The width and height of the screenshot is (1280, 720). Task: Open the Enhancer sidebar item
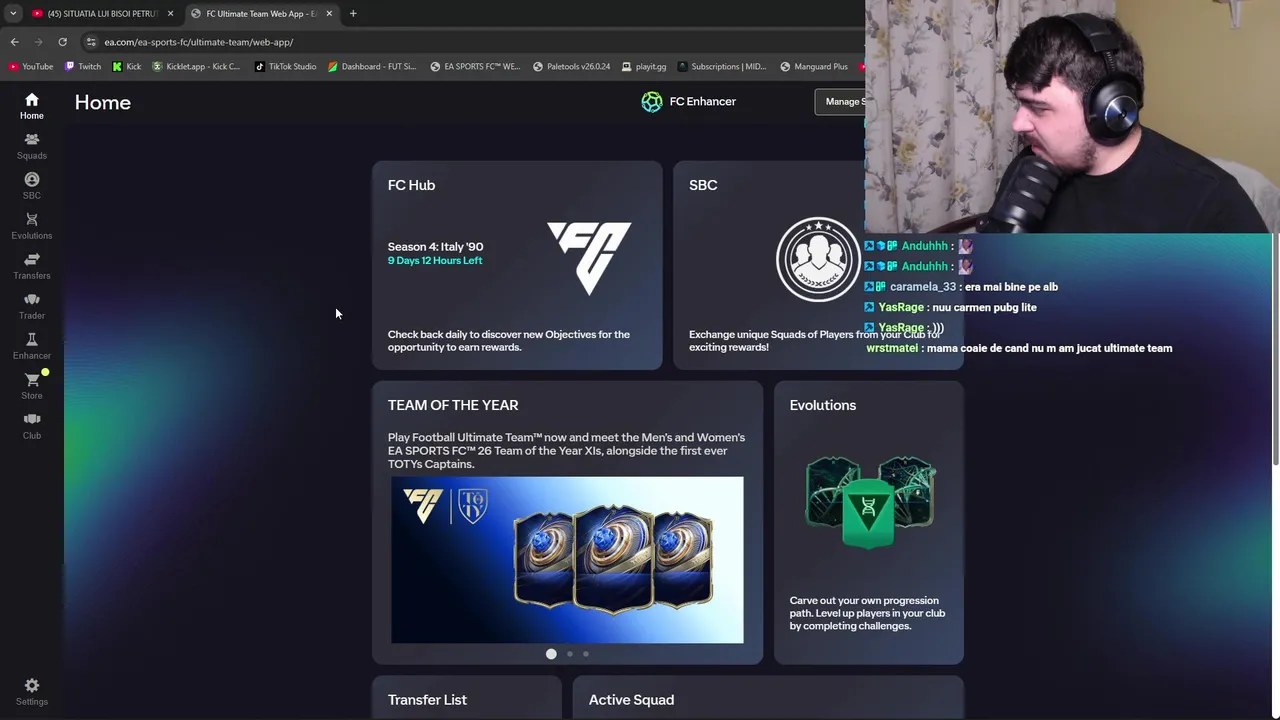pyautogui.click(x=32, y=346)
